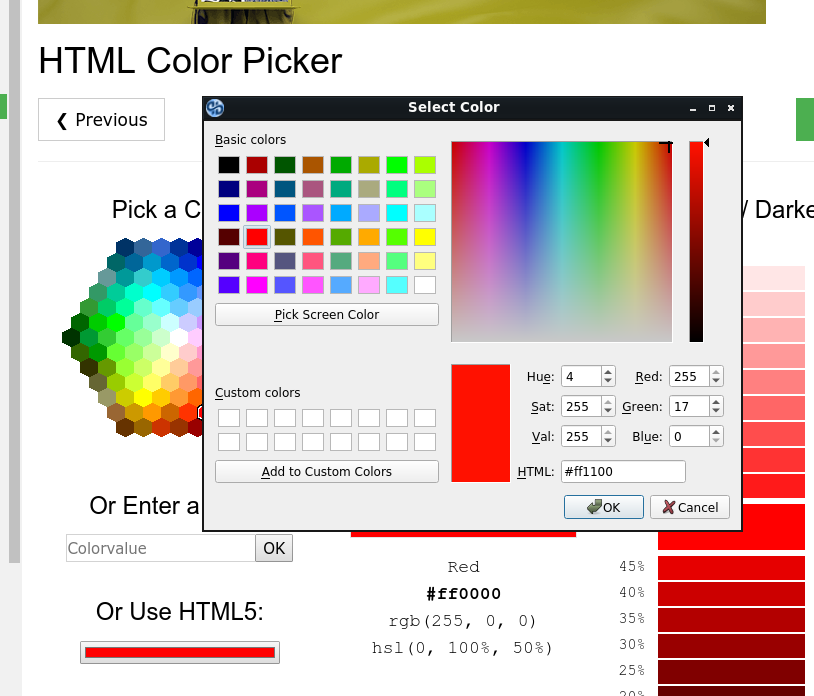Select an empty Custom colors slot
The width and height of the screenshot is (814, 696).
point(228,417)
